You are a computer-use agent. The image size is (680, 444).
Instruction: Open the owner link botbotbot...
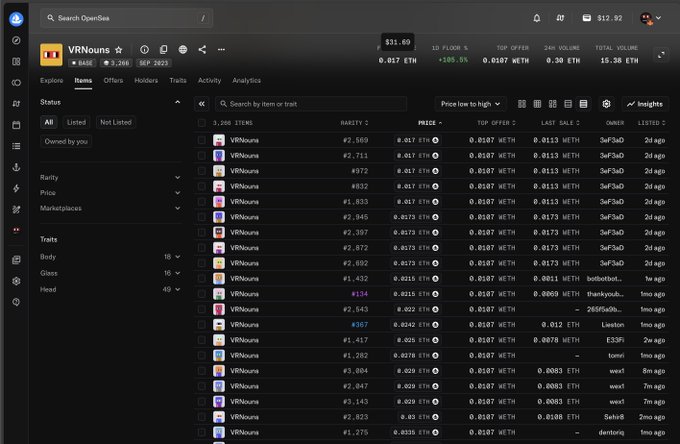click(605, 278)
